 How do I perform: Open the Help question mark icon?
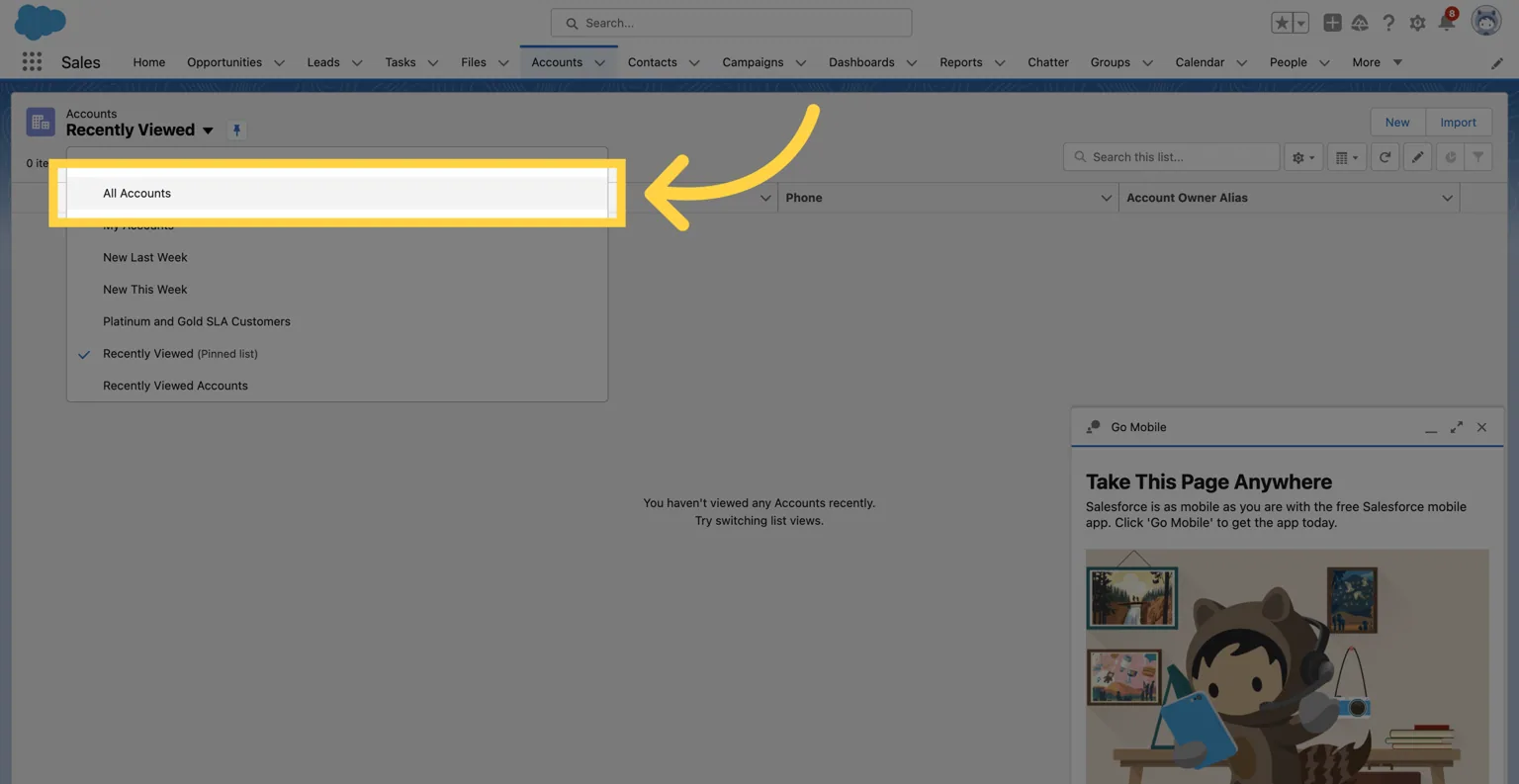pyautogui.click(x=1388, y=23)
